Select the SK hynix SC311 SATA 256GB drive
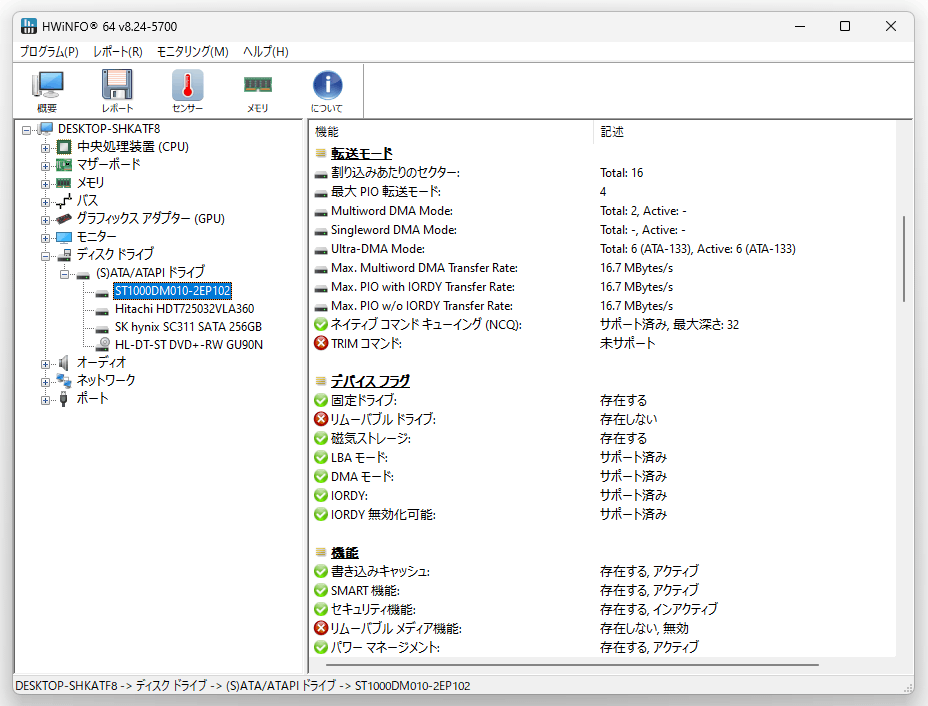Screen dimensions: 928x706 188,327
